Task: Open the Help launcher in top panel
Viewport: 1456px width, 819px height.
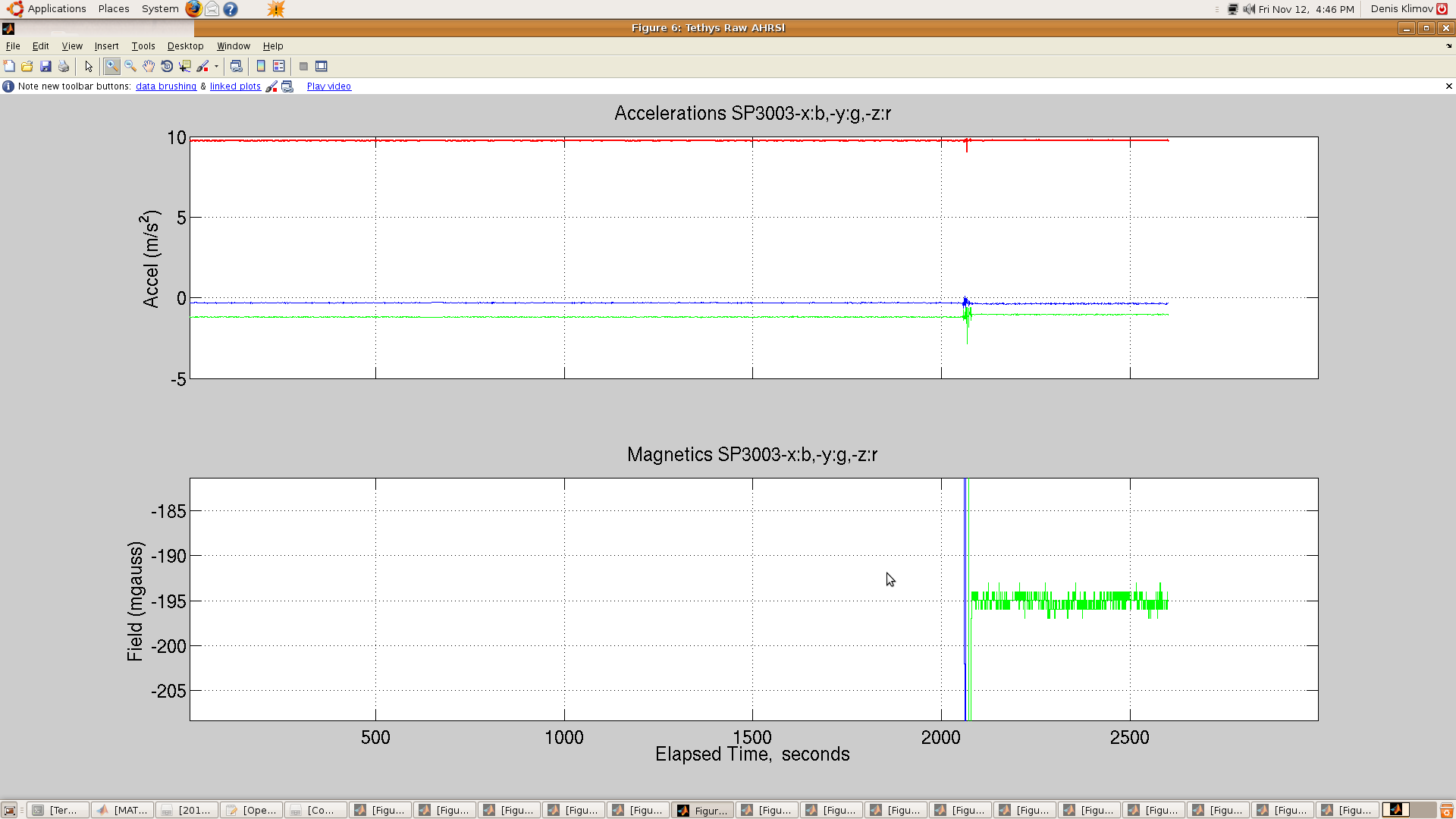Action: (x=231, y=9)
